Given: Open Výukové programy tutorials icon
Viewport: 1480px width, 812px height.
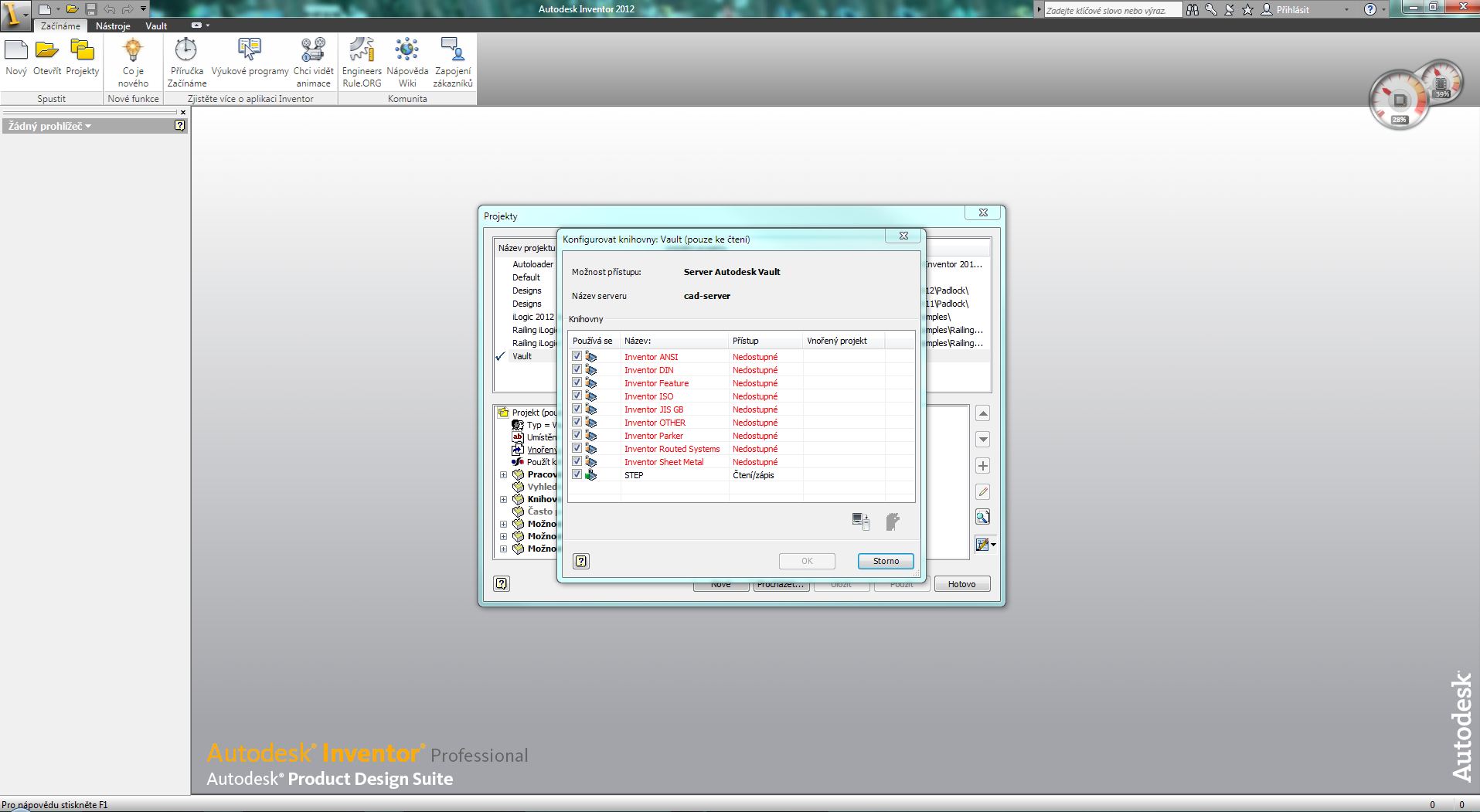Looking at the screenshot, I should (250, 51).
